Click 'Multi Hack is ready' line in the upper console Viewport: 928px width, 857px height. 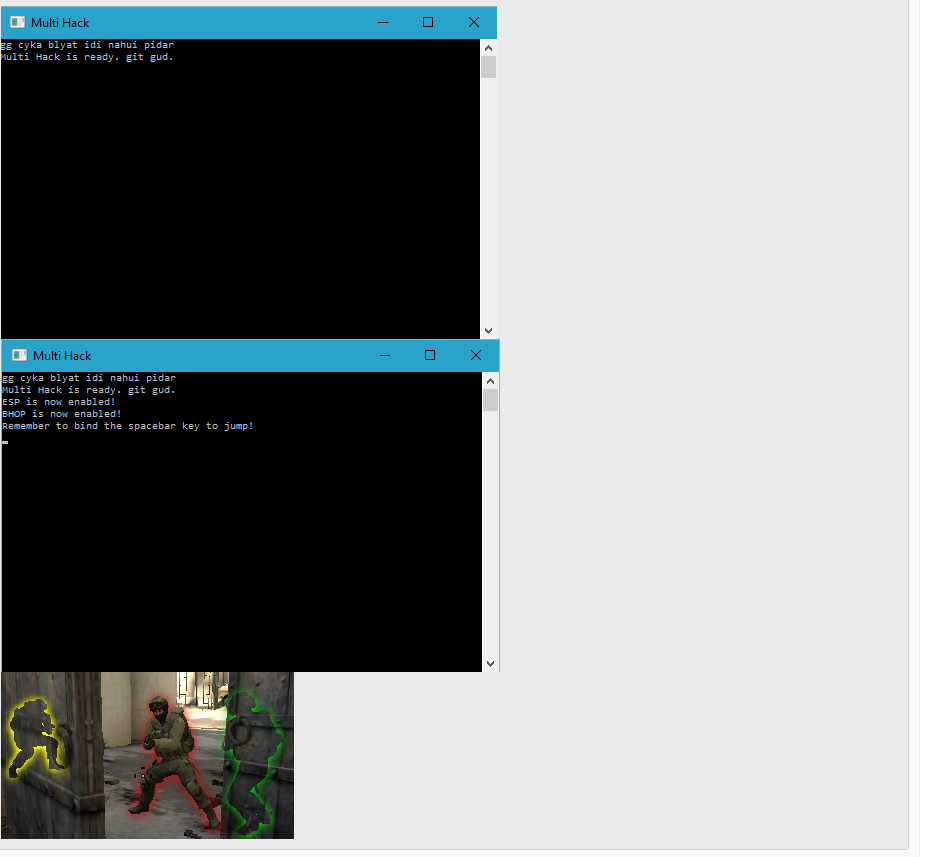coord(87,57)
